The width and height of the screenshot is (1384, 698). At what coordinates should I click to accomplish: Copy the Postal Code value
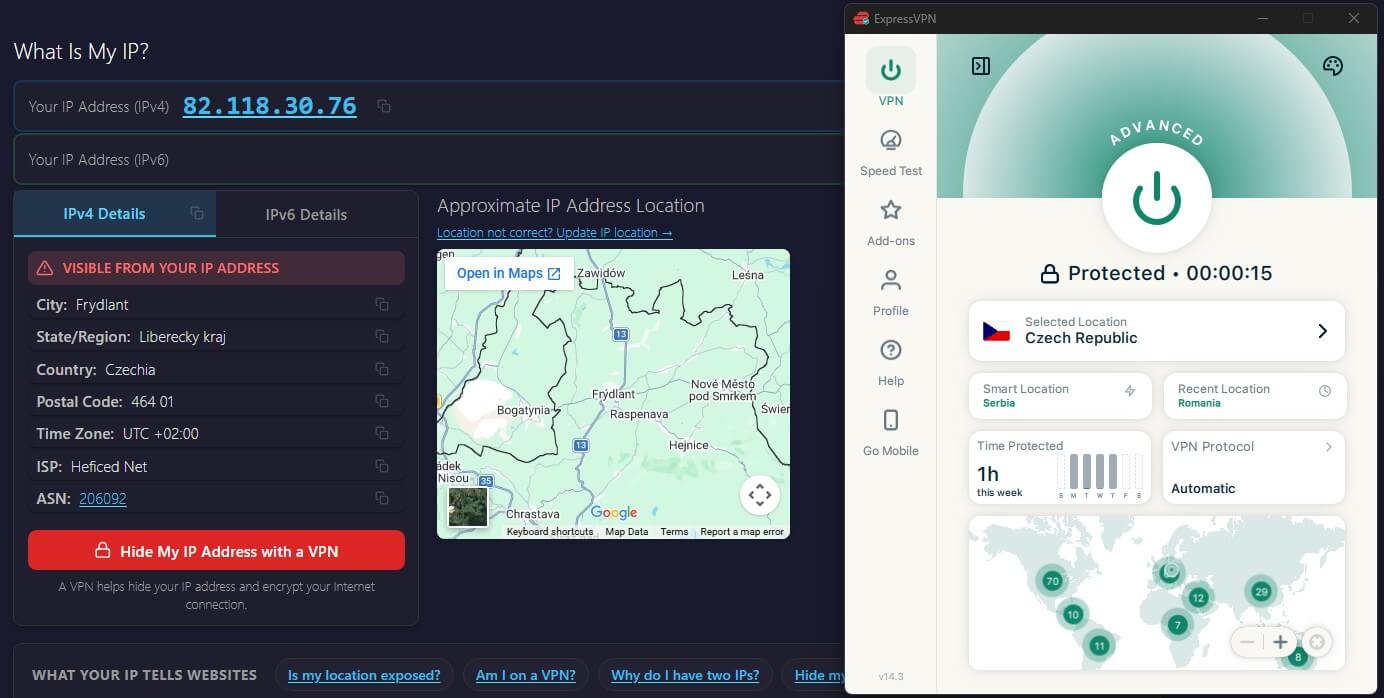tap(381, 401)
